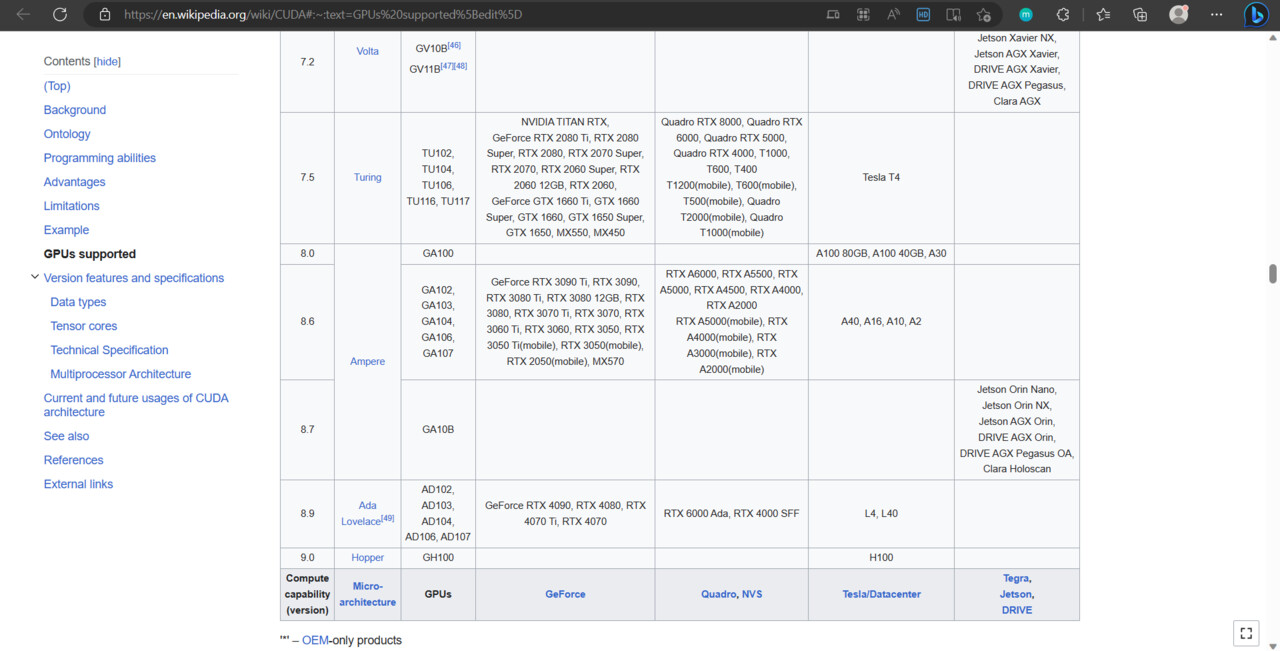
Task: Open the Favorites list panel
Action: pos(1103,15)
